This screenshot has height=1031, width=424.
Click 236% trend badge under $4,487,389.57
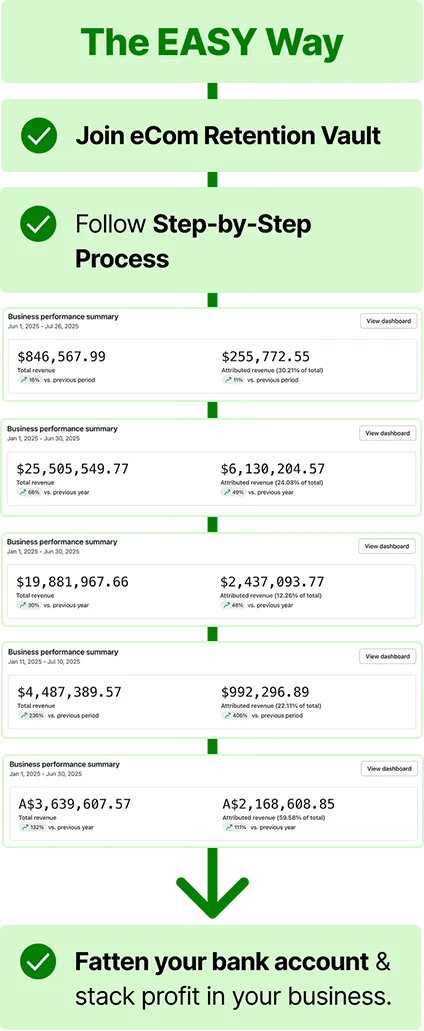(x=30, y=715)
